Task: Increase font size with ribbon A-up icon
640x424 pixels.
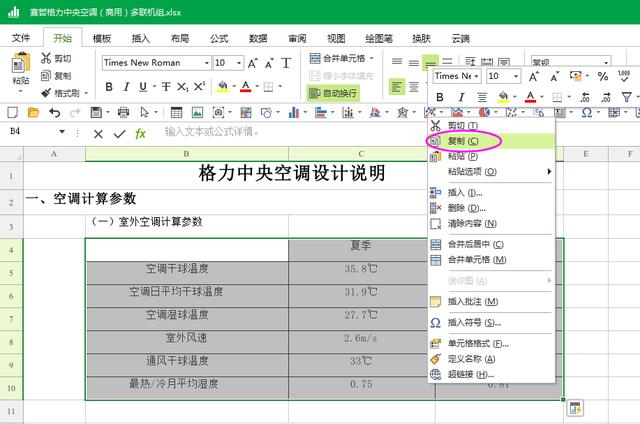Action: pyautogui.click(x=253, y=63)
